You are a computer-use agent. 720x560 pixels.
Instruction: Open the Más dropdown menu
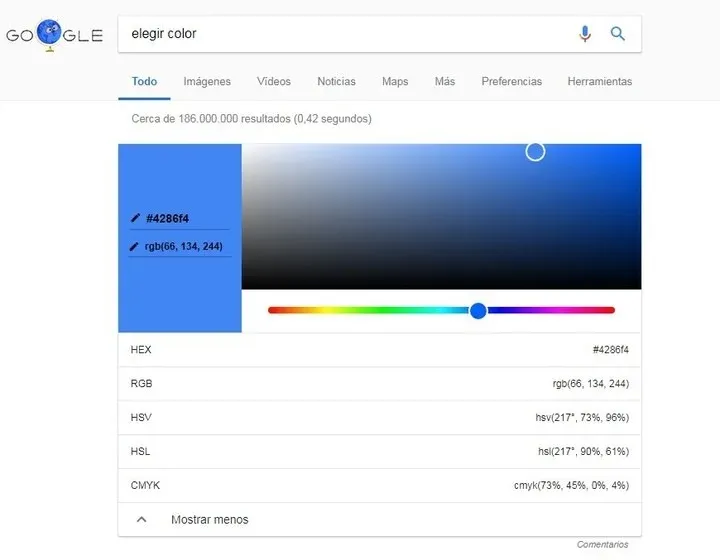click(x=445, y=82)
